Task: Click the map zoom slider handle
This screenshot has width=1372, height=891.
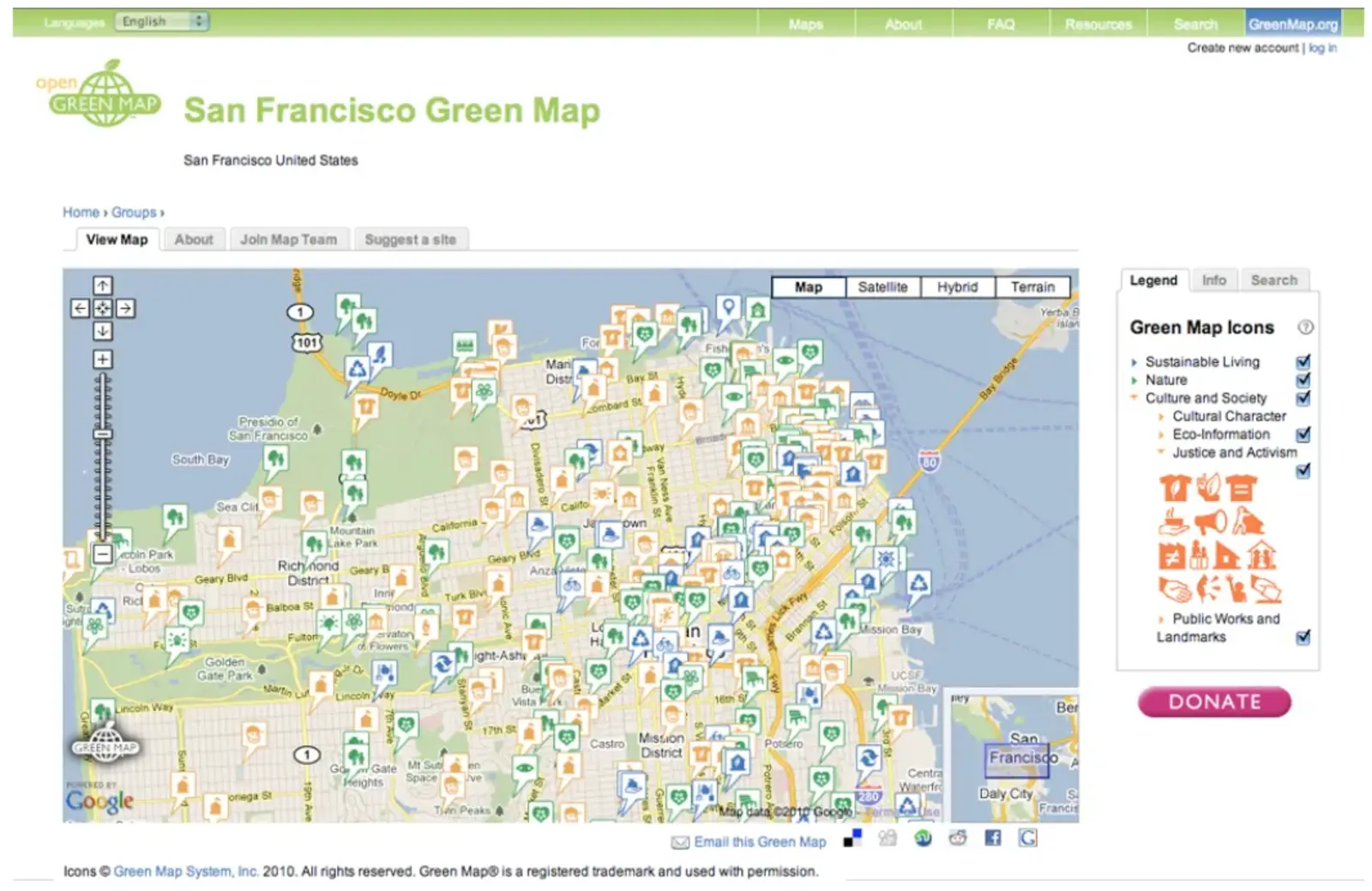Action: click(x=102, y=435)
